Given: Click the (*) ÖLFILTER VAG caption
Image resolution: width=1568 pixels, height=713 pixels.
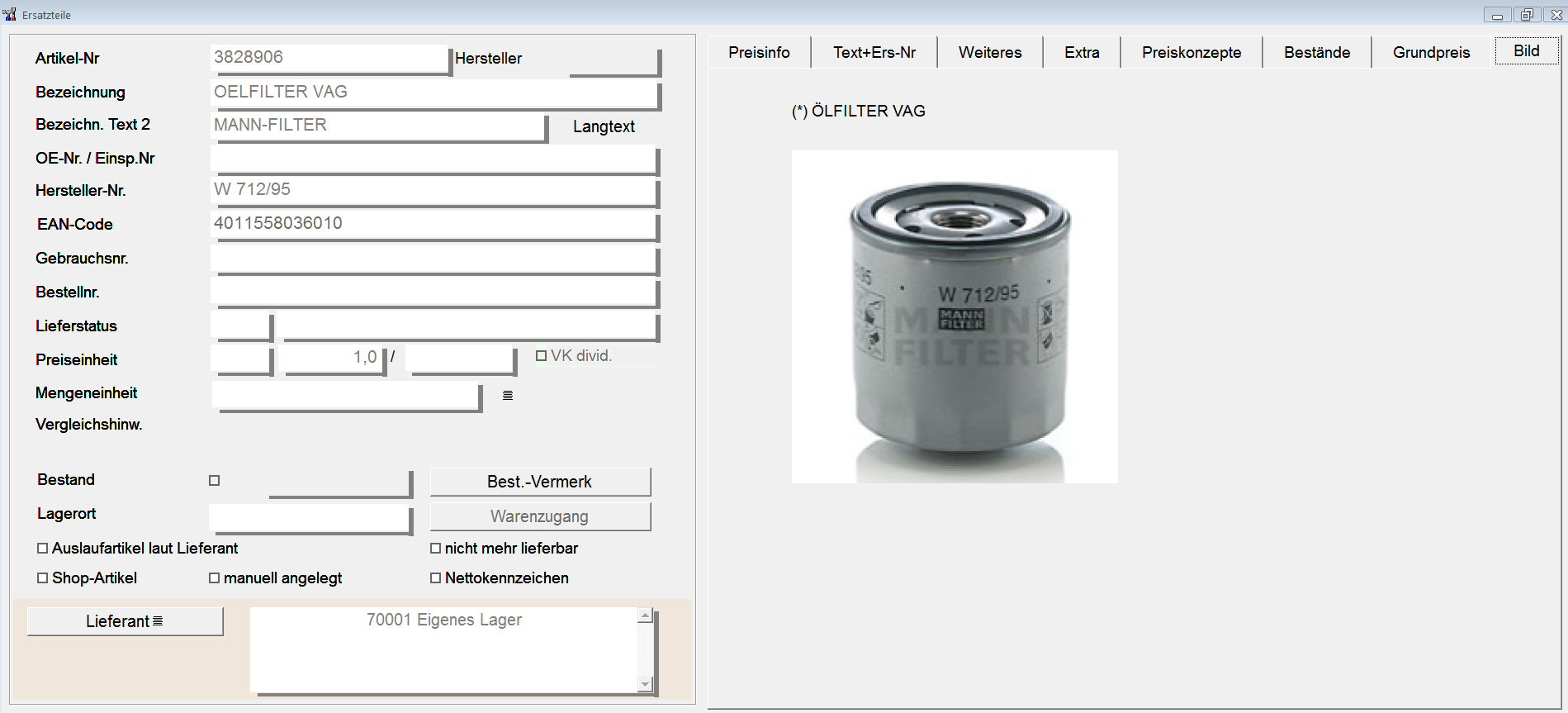Looking at the screenshot, I should click(x=859, y=111).
